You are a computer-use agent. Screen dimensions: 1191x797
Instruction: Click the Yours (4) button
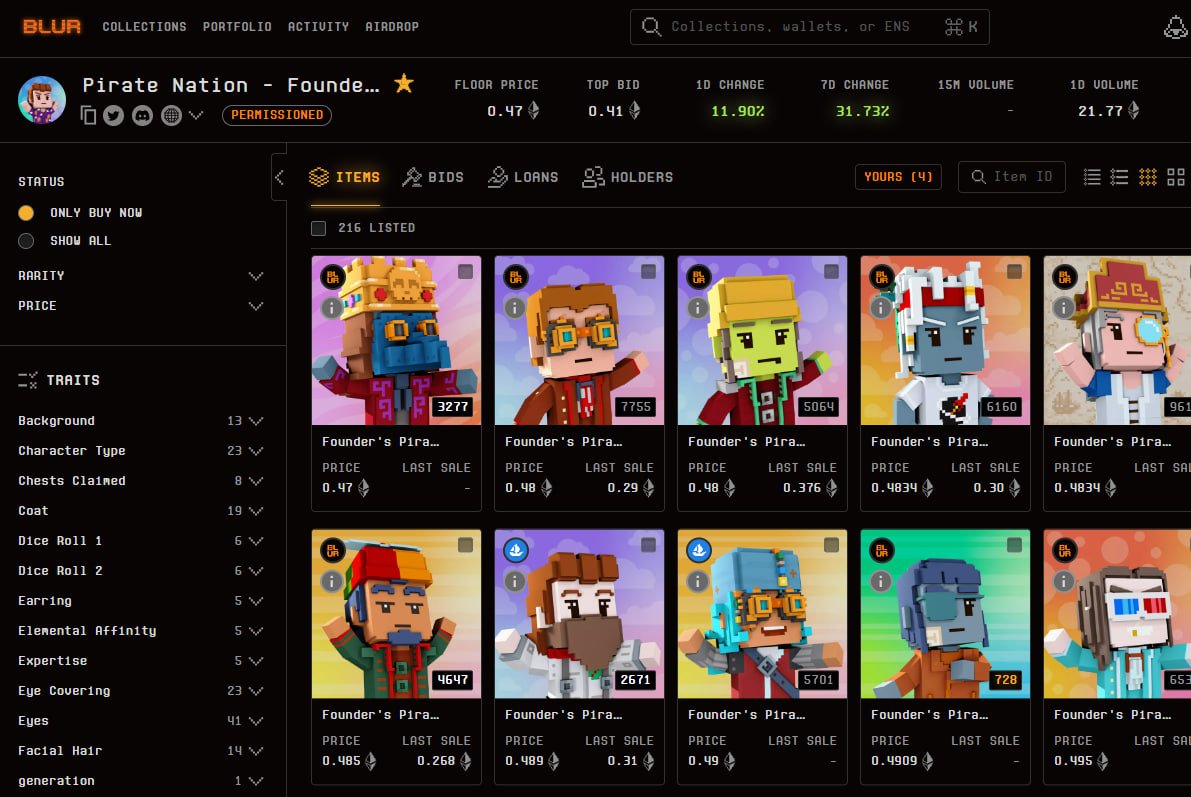(899, 177)
